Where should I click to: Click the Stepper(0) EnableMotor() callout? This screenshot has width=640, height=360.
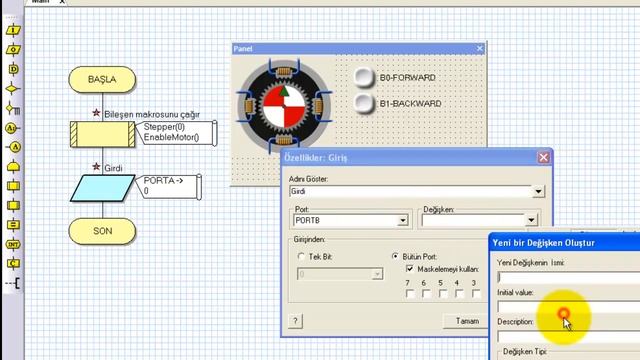(x=176, y=133)
